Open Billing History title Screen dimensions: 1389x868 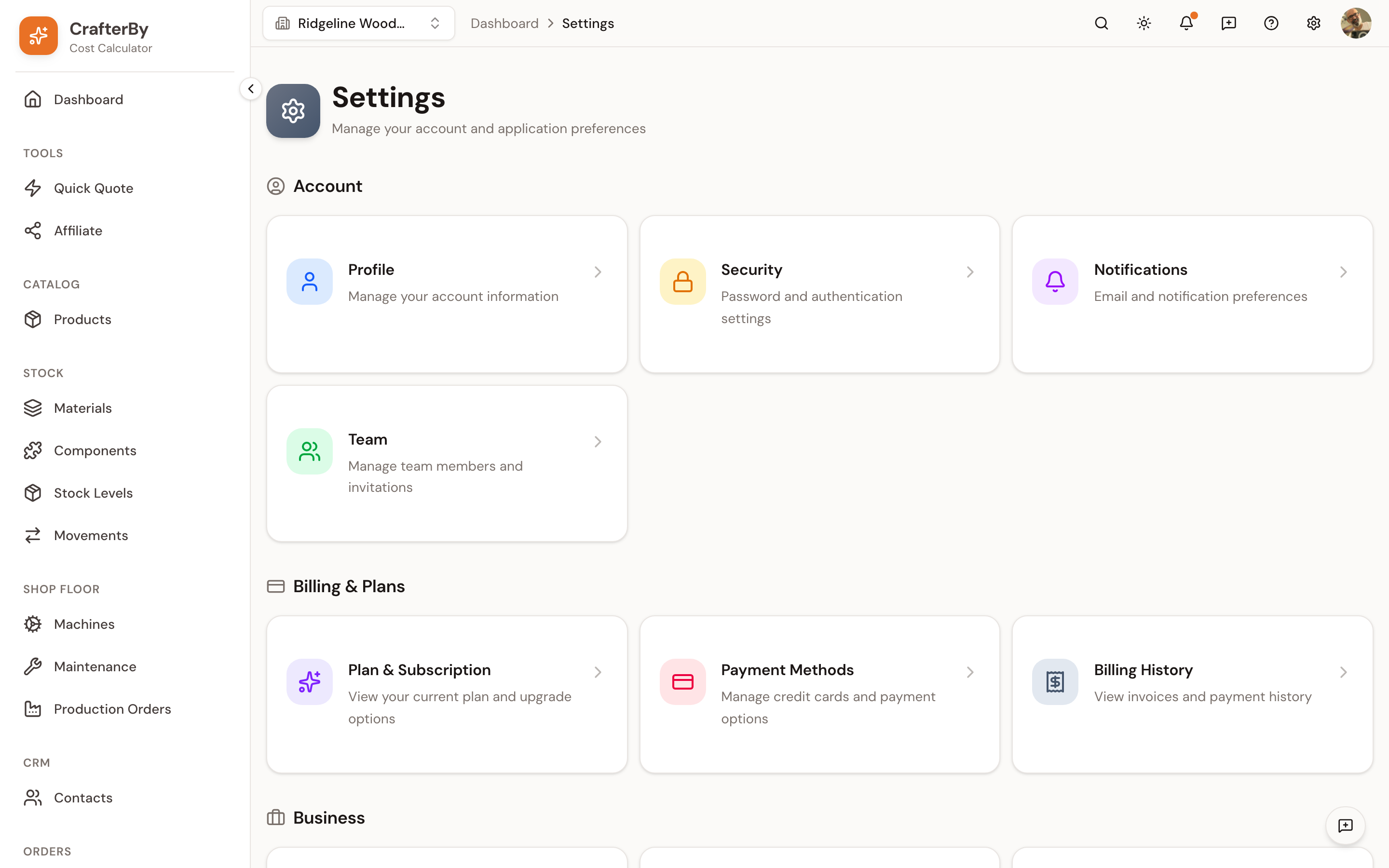tap(1143, 670)
